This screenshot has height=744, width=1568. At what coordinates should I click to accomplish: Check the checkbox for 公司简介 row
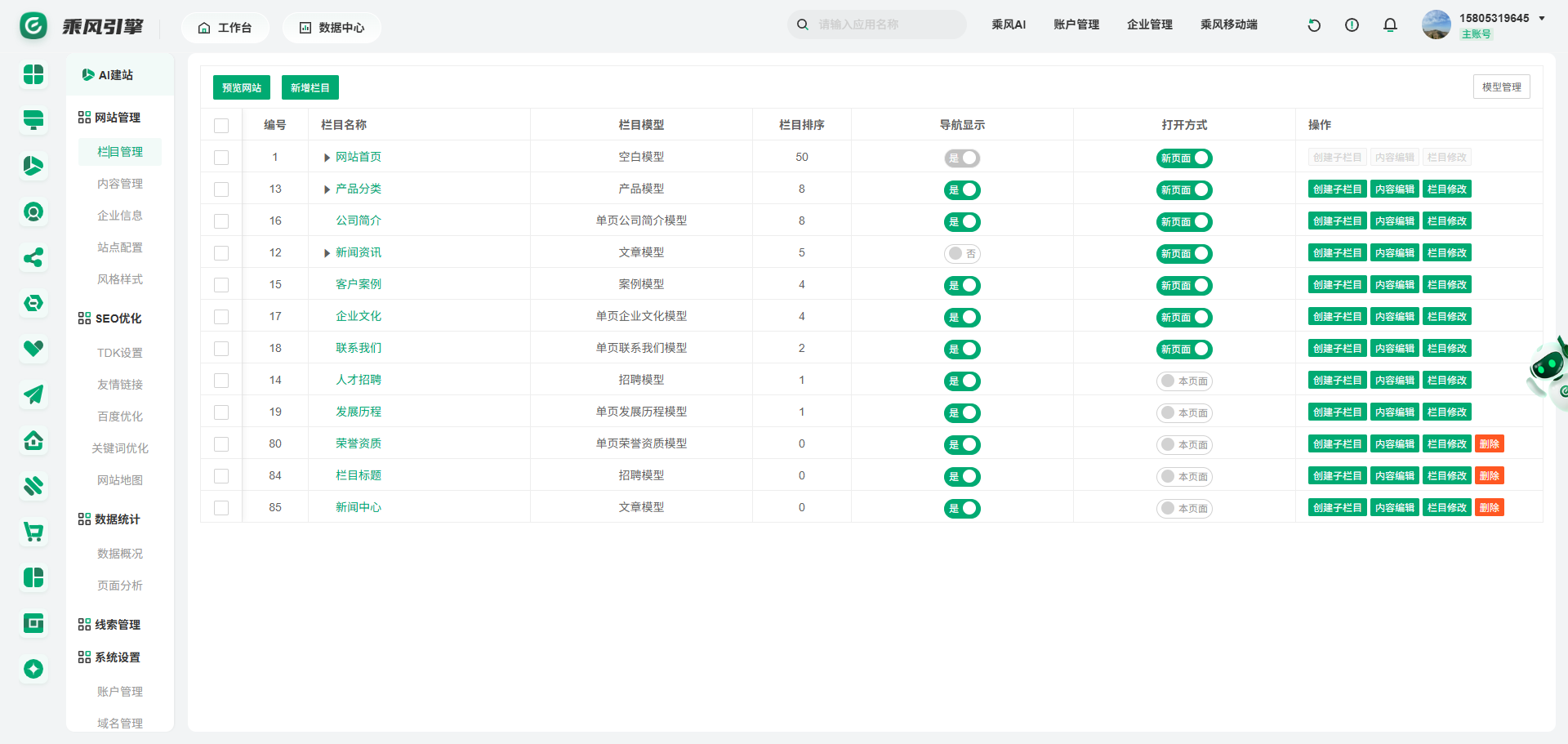pyautogui.click(x=221, y=221)
